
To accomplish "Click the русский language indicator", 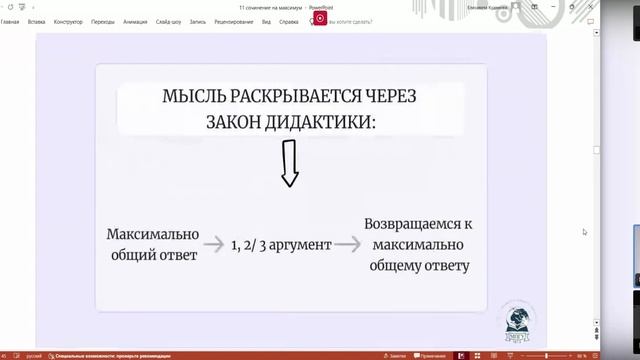I will (x=34, y=356).
